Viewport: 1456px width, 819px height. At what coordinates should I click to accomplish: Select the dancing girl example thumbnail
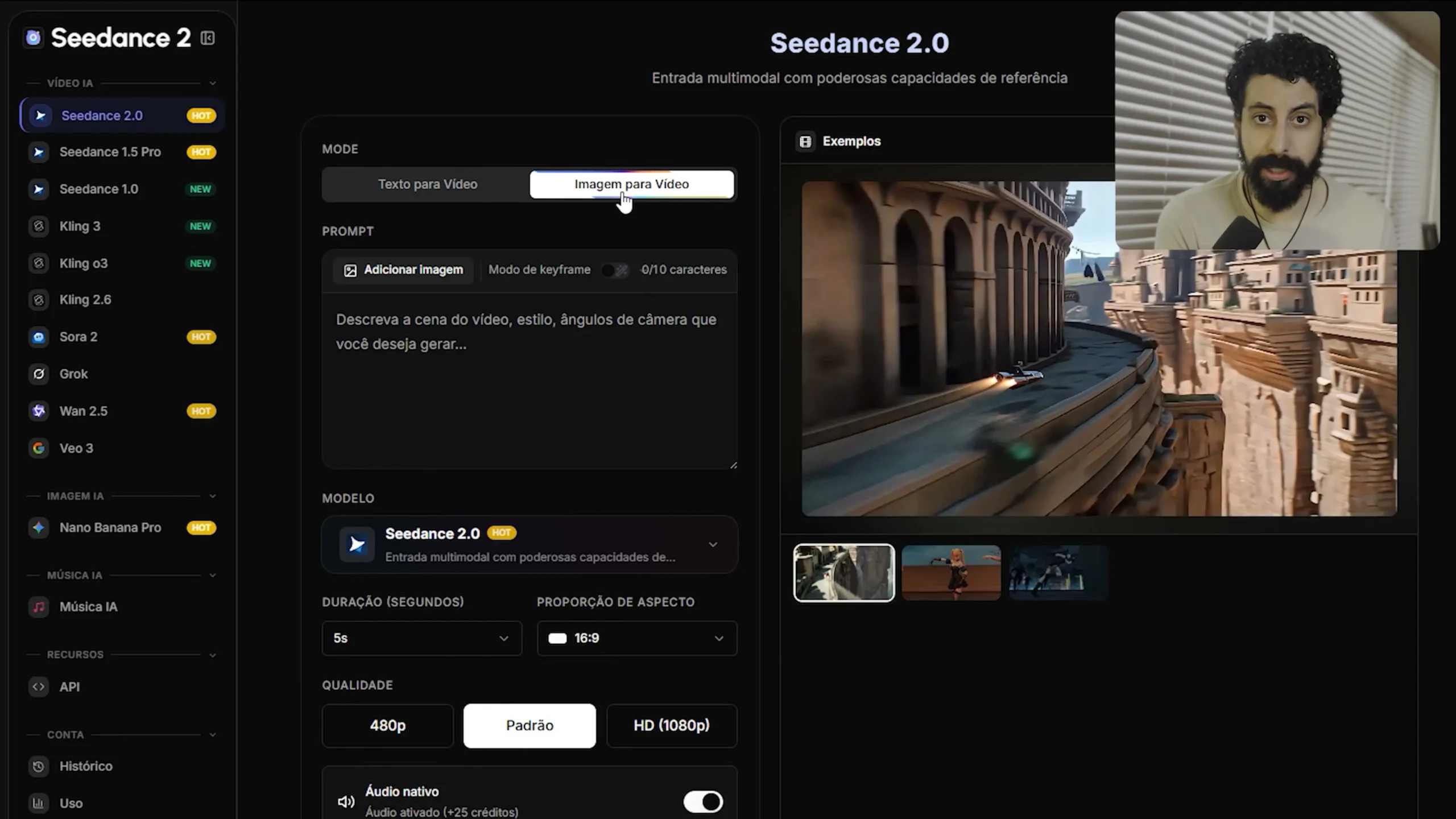click(x=950, y=572)
